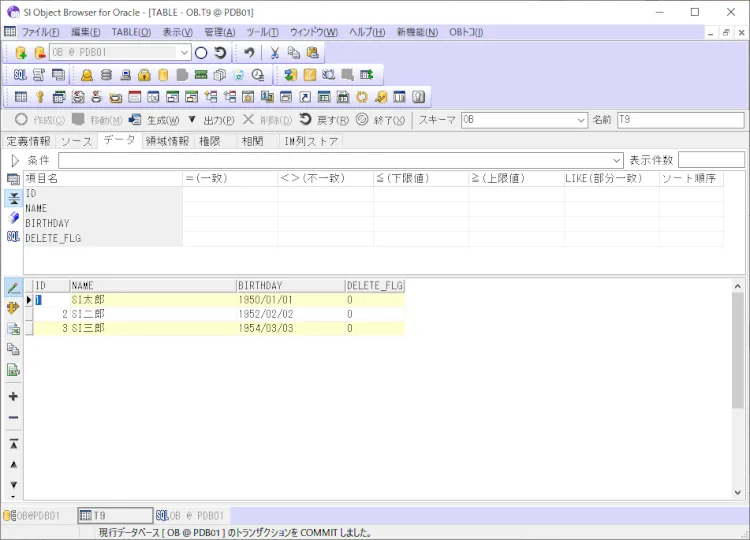Click the SQL icon in second toolbar row
The width and height of the screenshot is (750, 540).
tap(20, 75)
